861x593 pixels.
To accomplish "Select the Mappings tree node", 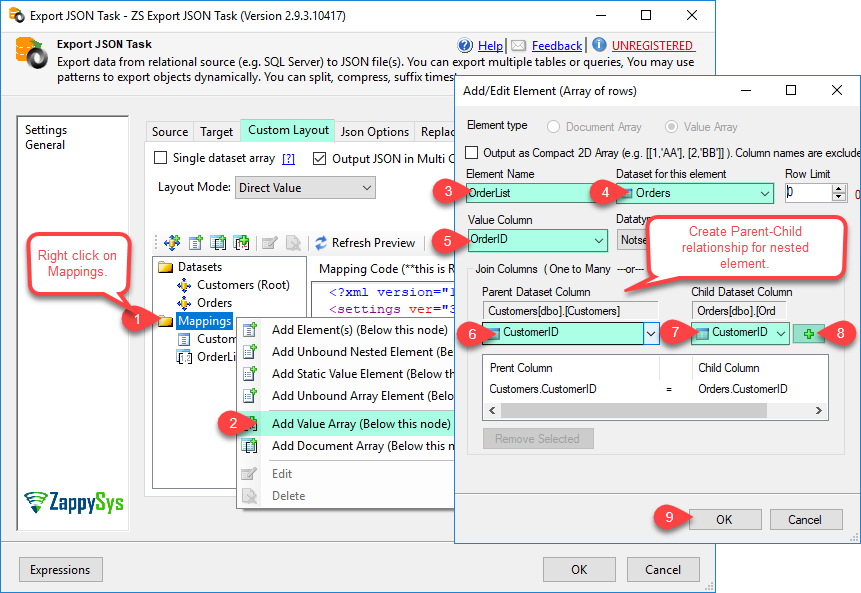I will [x=205, y=321].
